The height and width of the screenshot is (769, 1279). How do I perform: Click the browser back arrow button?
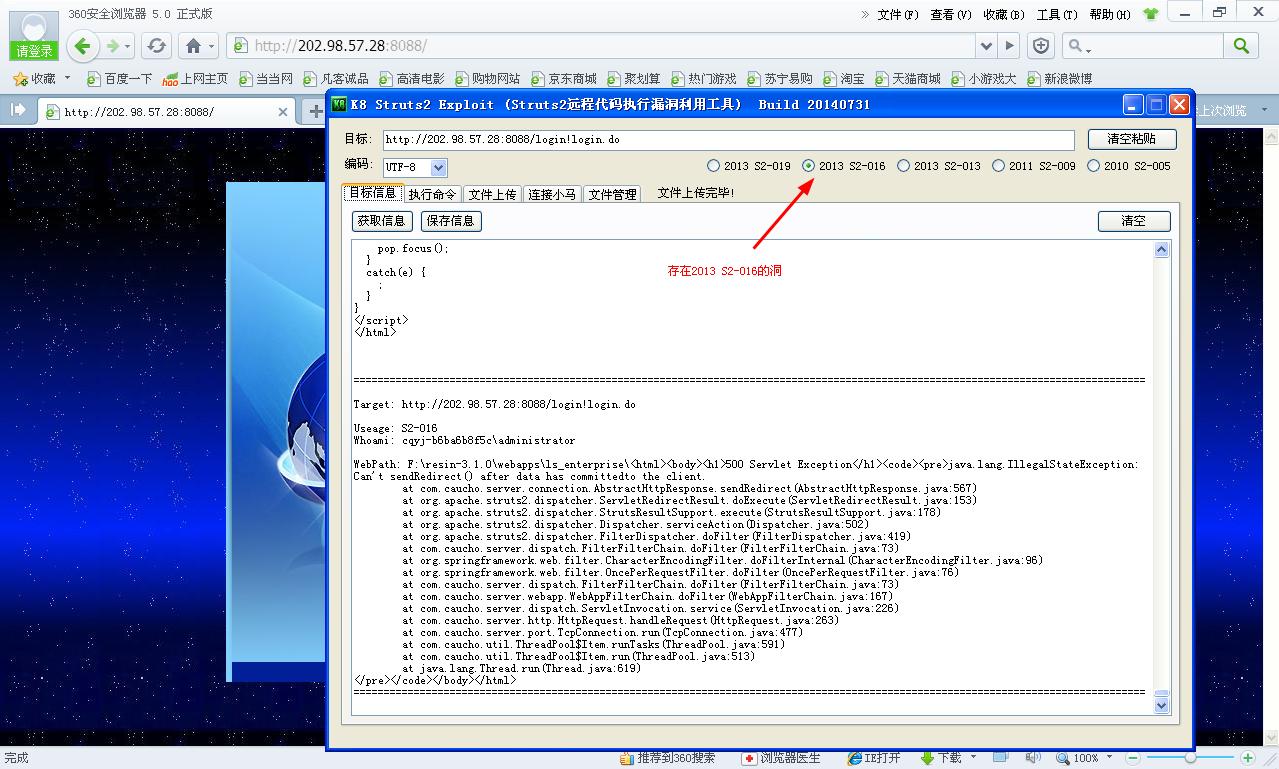[x=82, y=45]
